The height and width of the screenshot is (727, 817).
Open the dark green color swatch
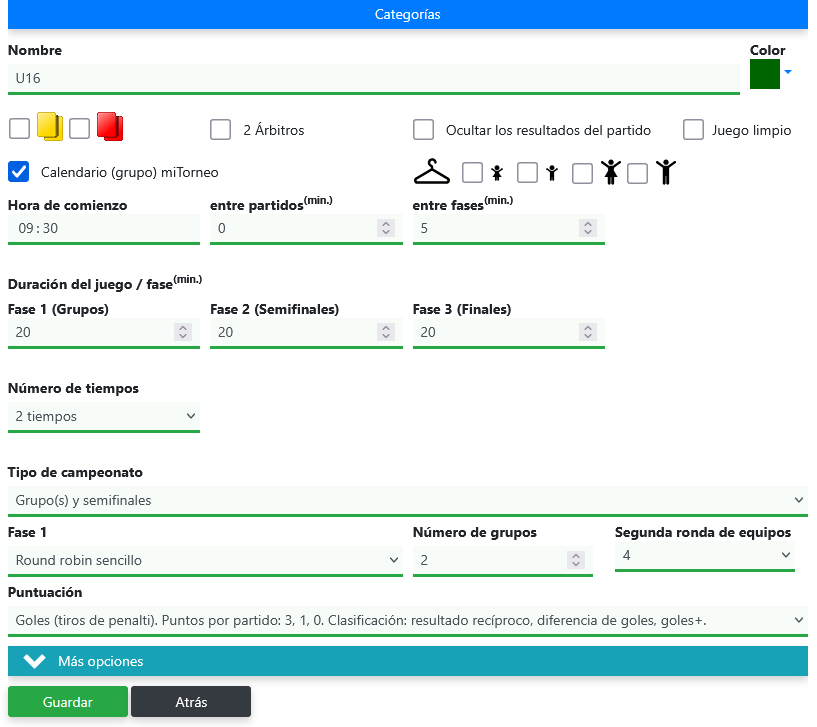tap(765, 74)
